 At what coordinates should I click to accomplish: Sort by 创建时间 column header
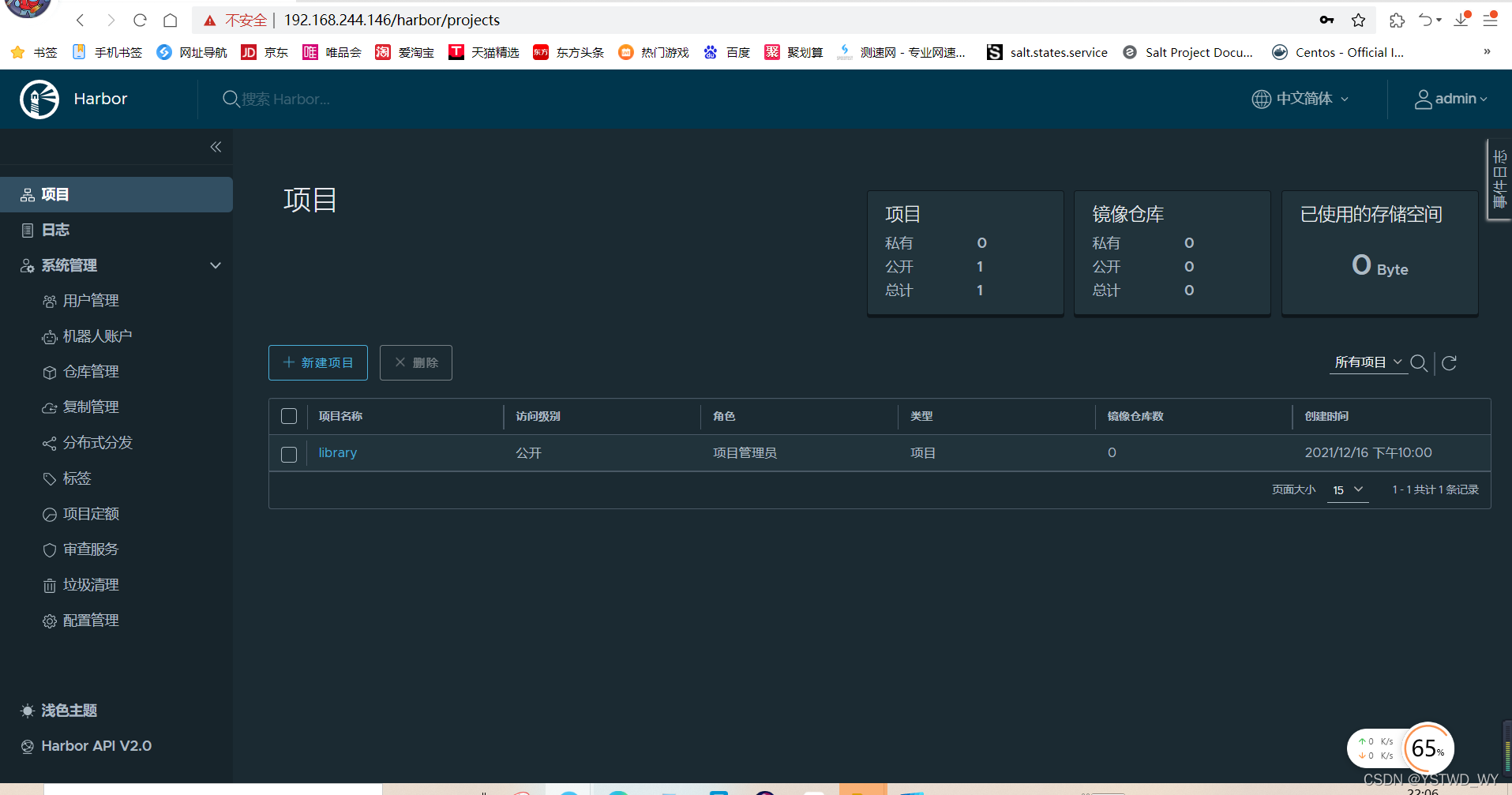coord(1326,417)
